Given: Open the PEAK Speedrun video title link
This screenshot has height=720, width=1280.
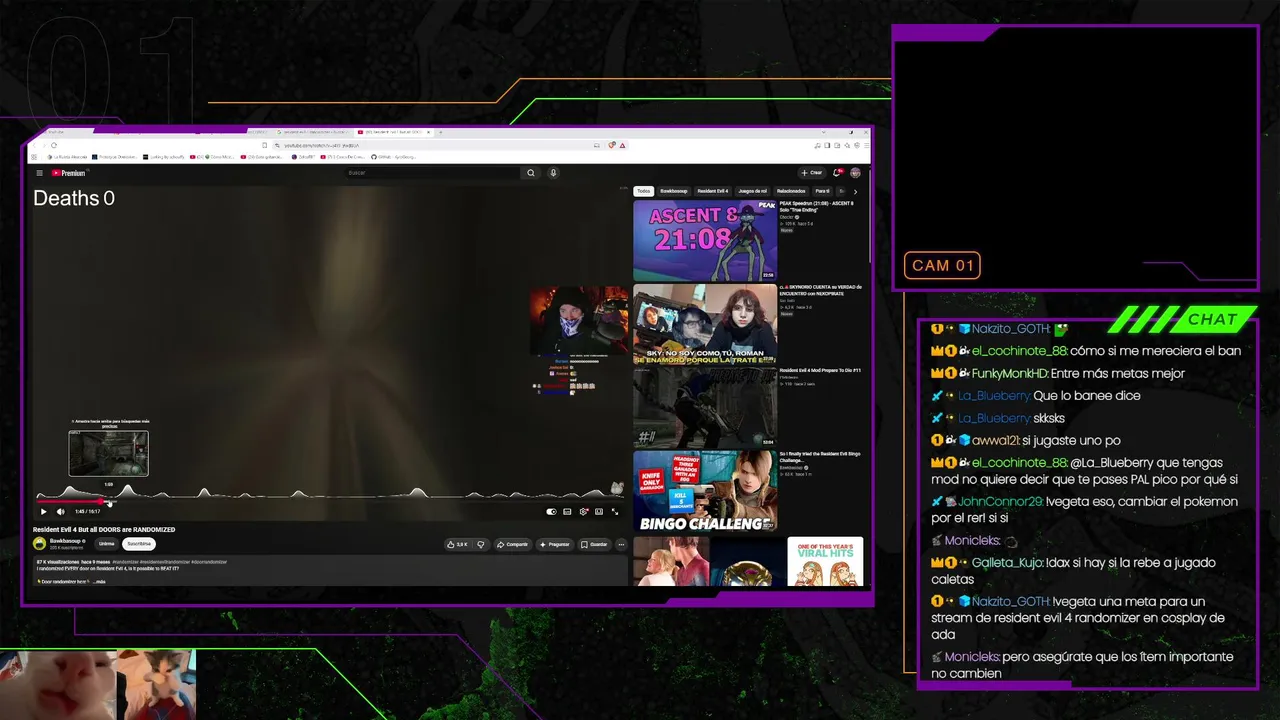Looking at the screenshot, I should (x=817, y=206).
